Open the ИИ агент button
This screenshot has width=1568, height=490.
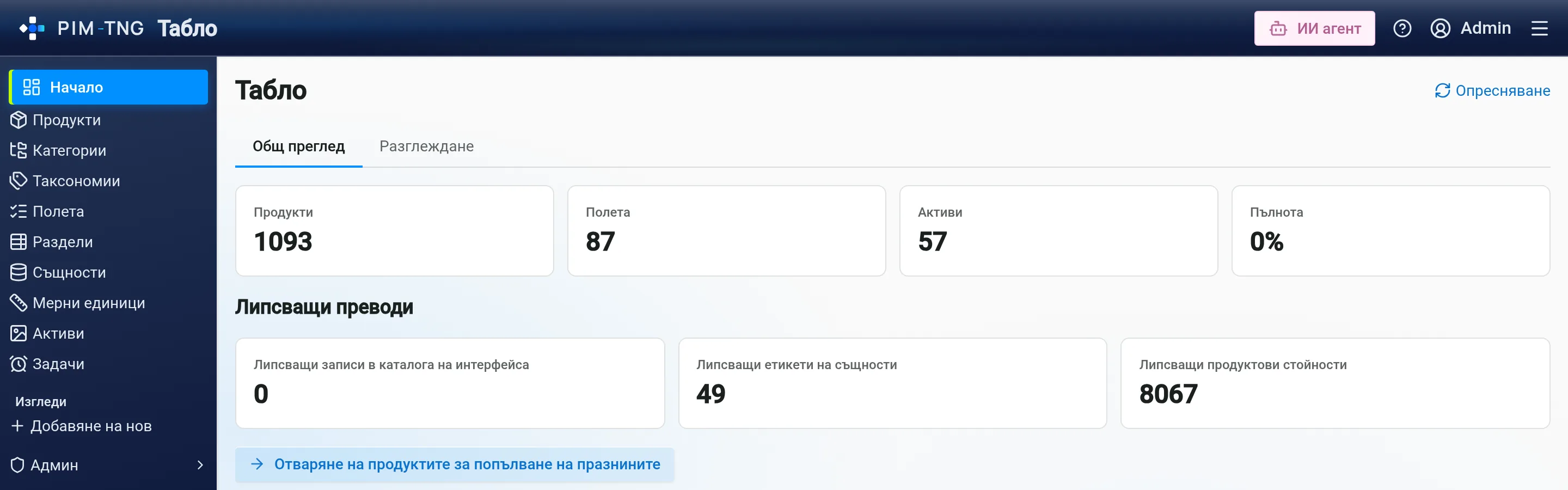[1314, 28]
